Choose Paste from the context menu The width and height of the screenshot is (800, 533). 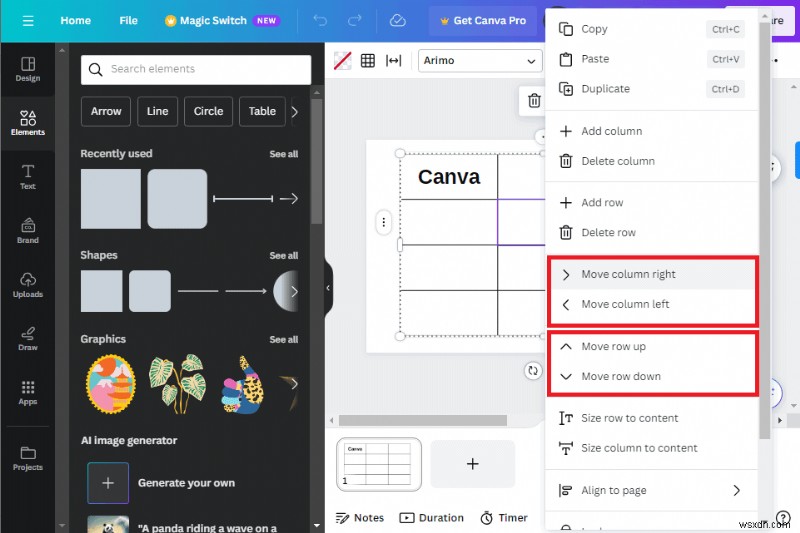[652, 59]
